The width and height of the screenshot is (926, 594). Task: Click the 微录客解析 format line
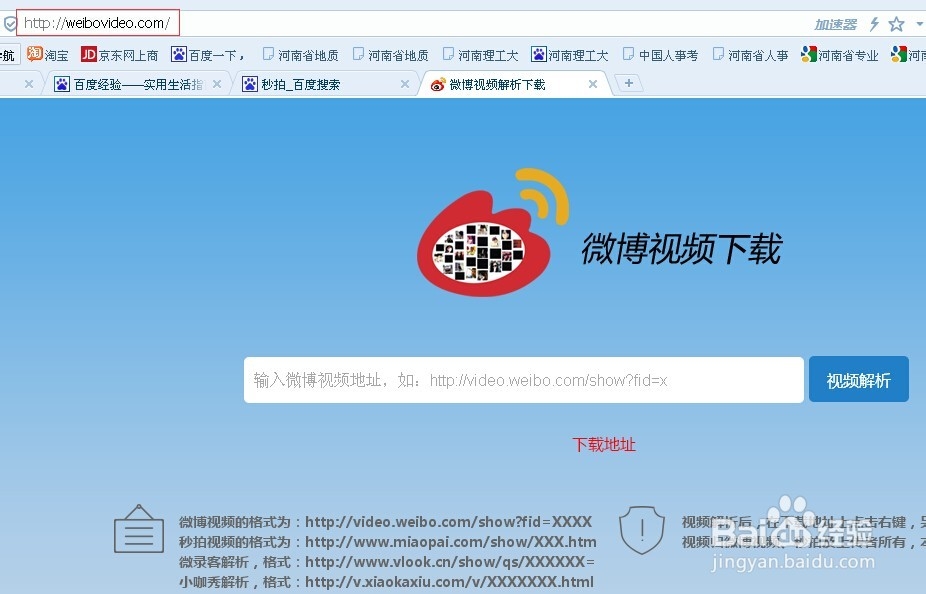387,562
